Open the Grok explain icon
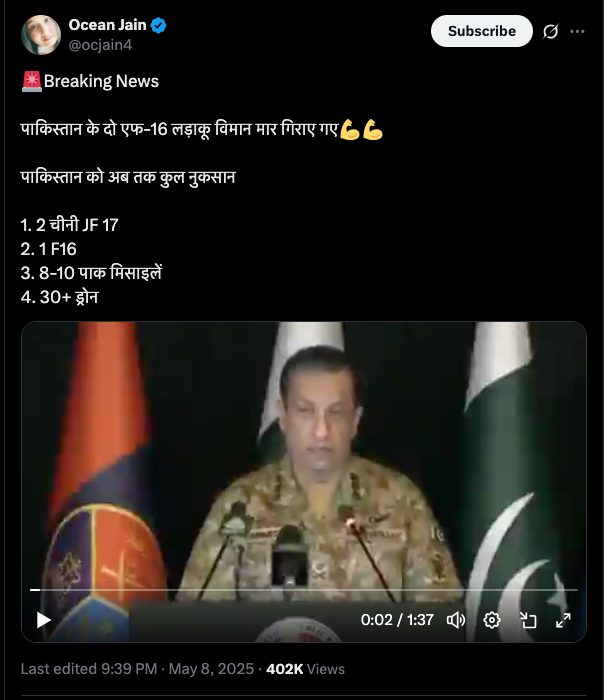 point(550,31)
